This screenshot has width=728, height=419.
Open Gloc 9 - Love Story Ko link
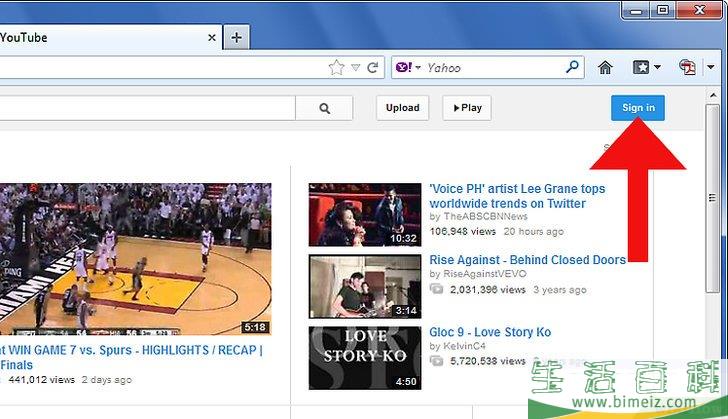[x=490, y=332]
